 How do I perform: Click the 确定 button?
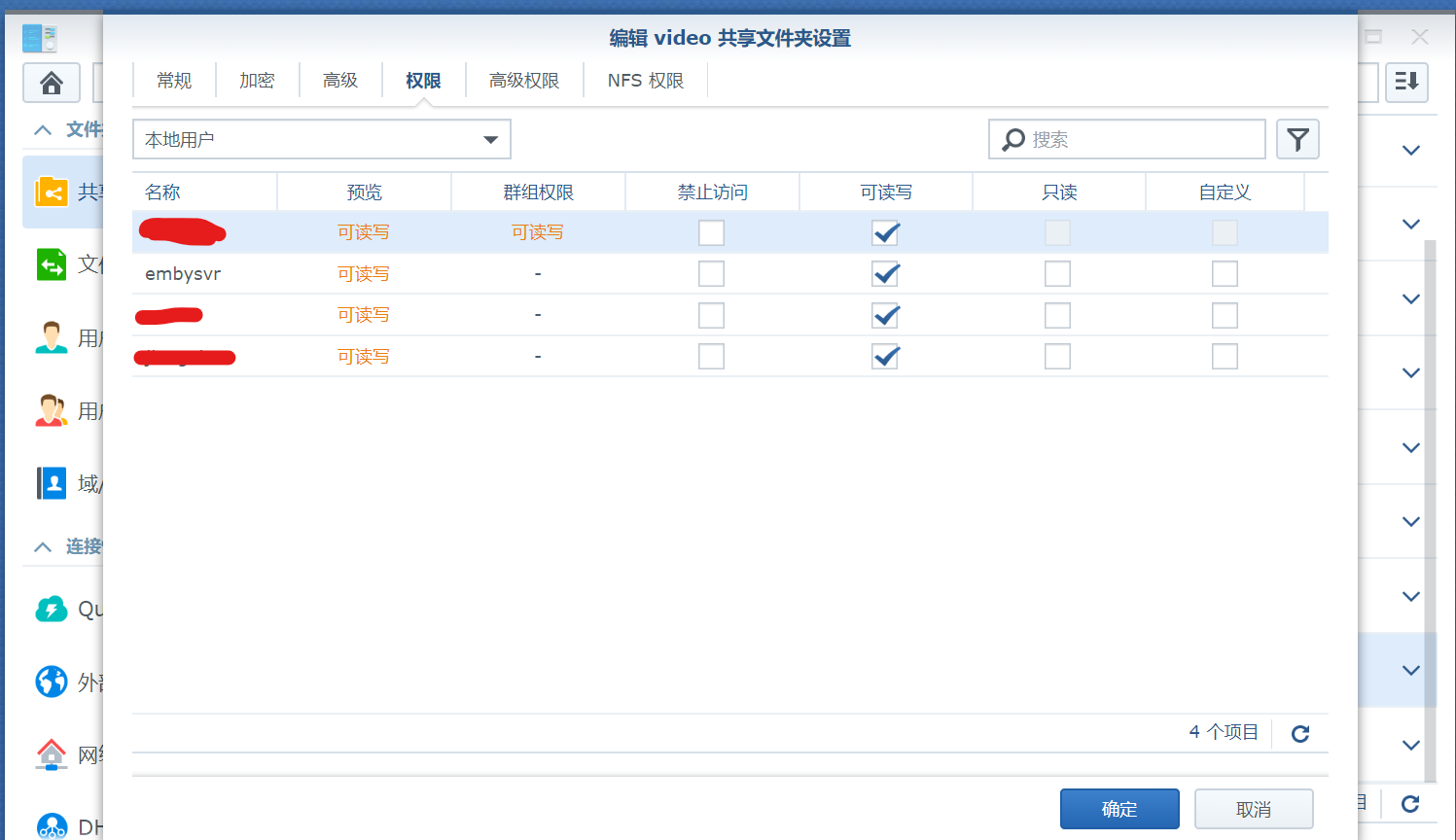click(1119, 809)
